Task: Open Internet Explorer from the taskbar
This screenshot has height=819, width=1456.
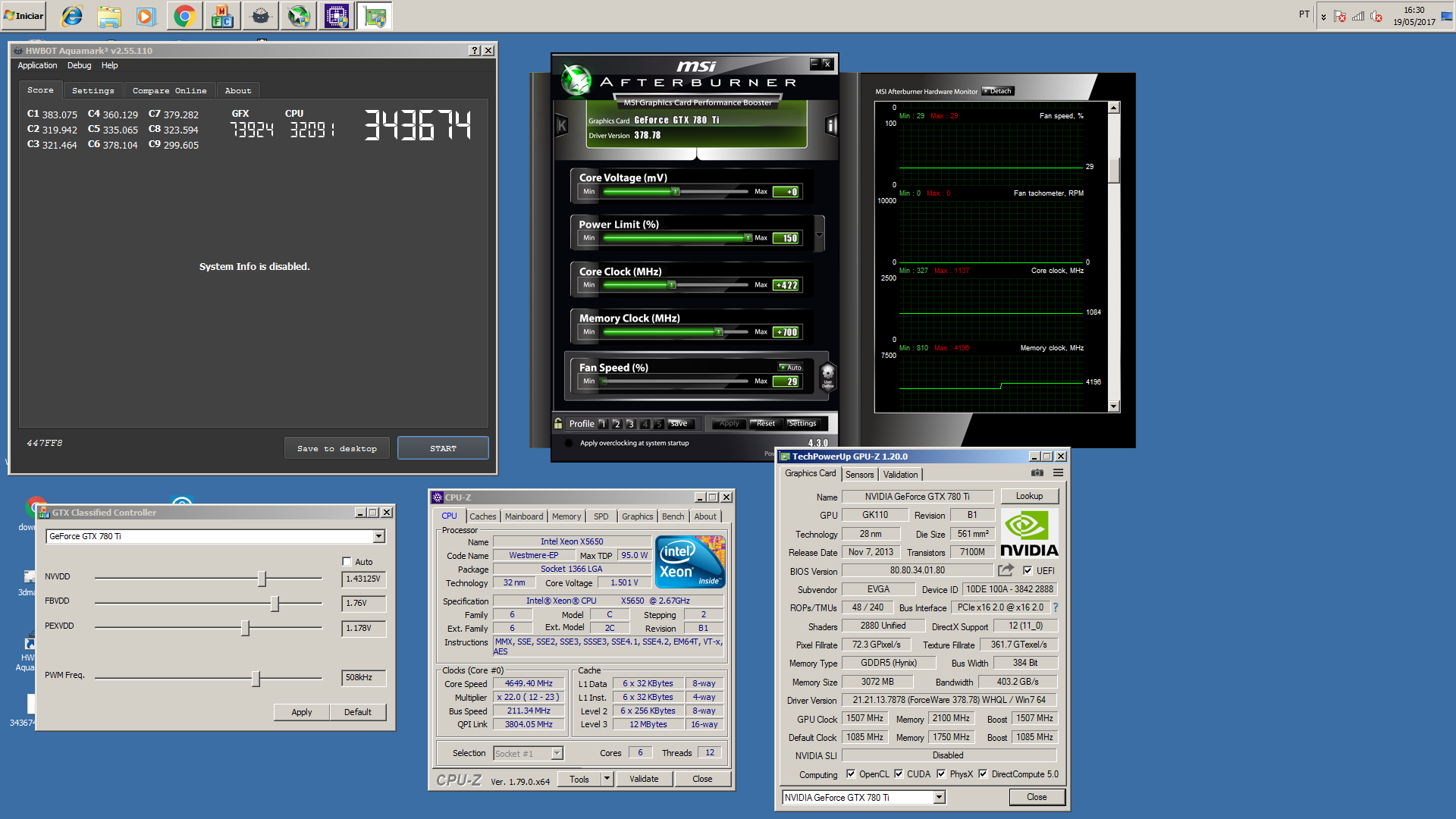Action: pos(72,16)
